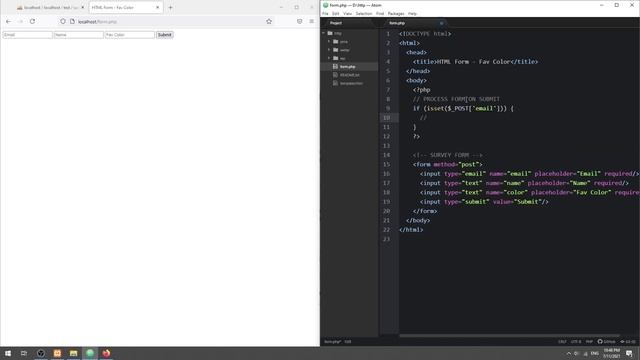Select the Project tab in Atom tree view

[349, 23]
